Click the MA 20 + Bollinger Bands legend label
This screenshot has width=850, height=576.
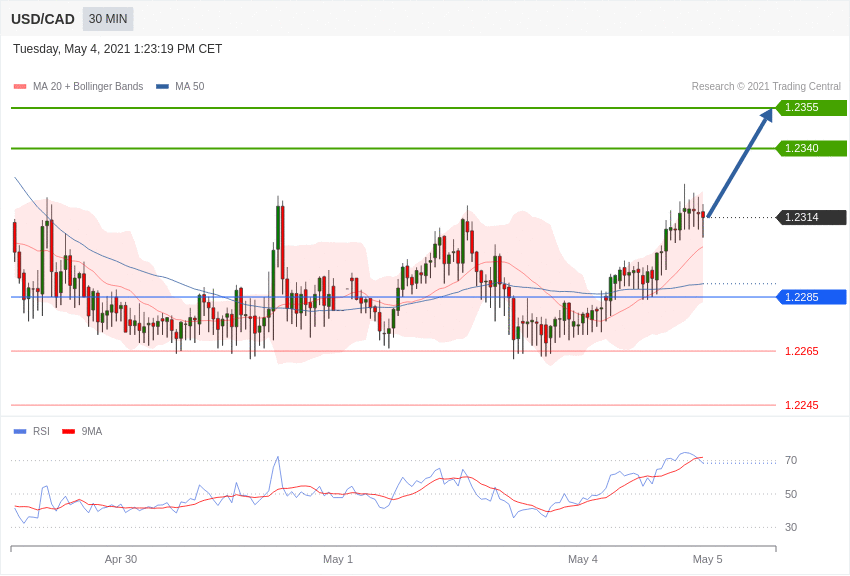click(x=88, y=87)
